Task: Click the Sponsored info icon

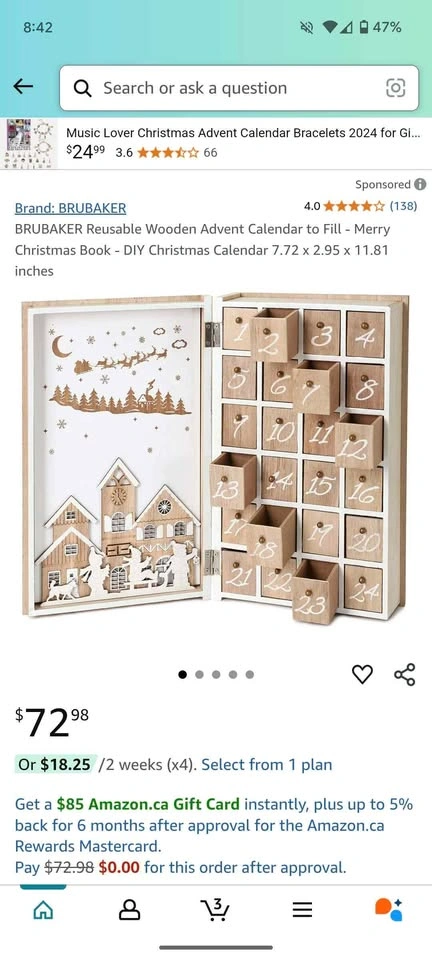Action: click(x=420, y=184)
